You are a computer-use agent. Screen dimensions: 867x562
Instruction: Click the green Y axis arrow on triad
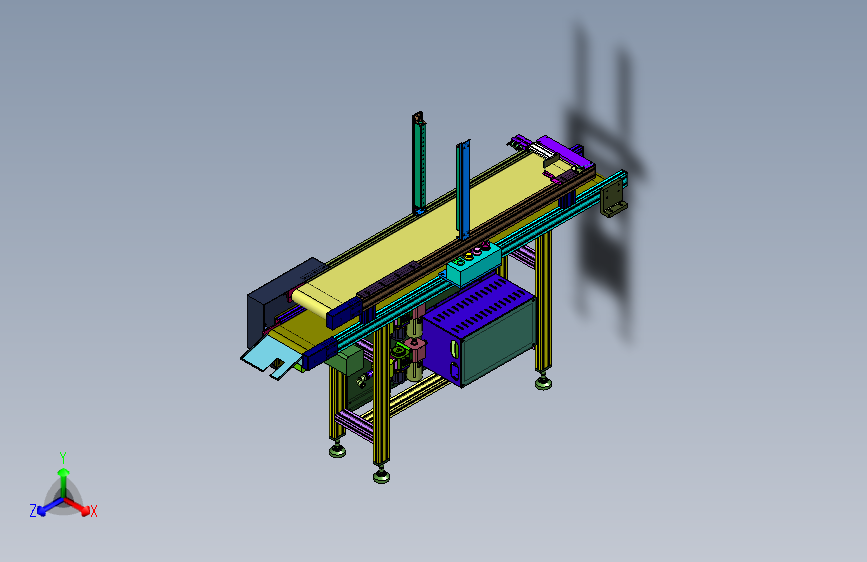[64, 482]
